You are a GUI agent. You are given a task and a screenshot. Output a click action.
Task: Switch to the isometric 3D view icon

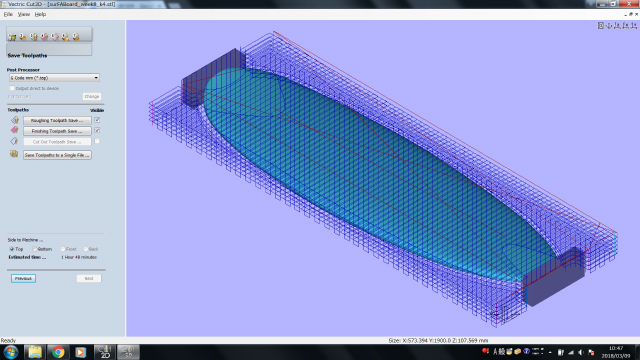609,26
